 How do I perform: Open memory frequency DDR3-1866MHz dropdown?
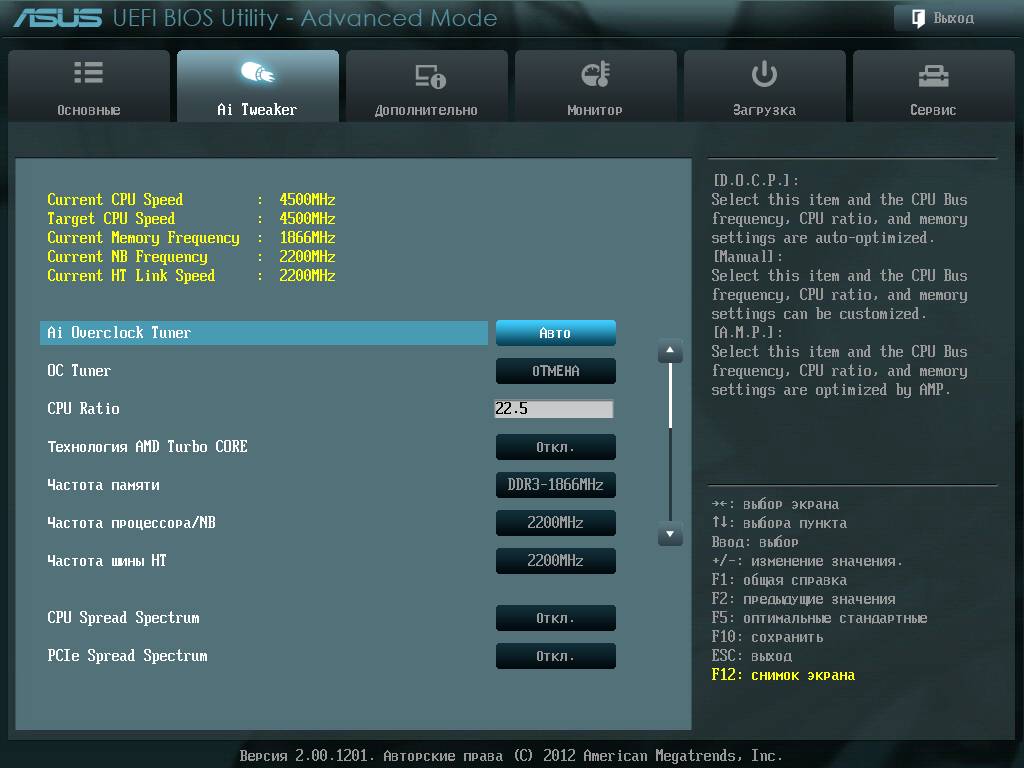coord(555,485)
